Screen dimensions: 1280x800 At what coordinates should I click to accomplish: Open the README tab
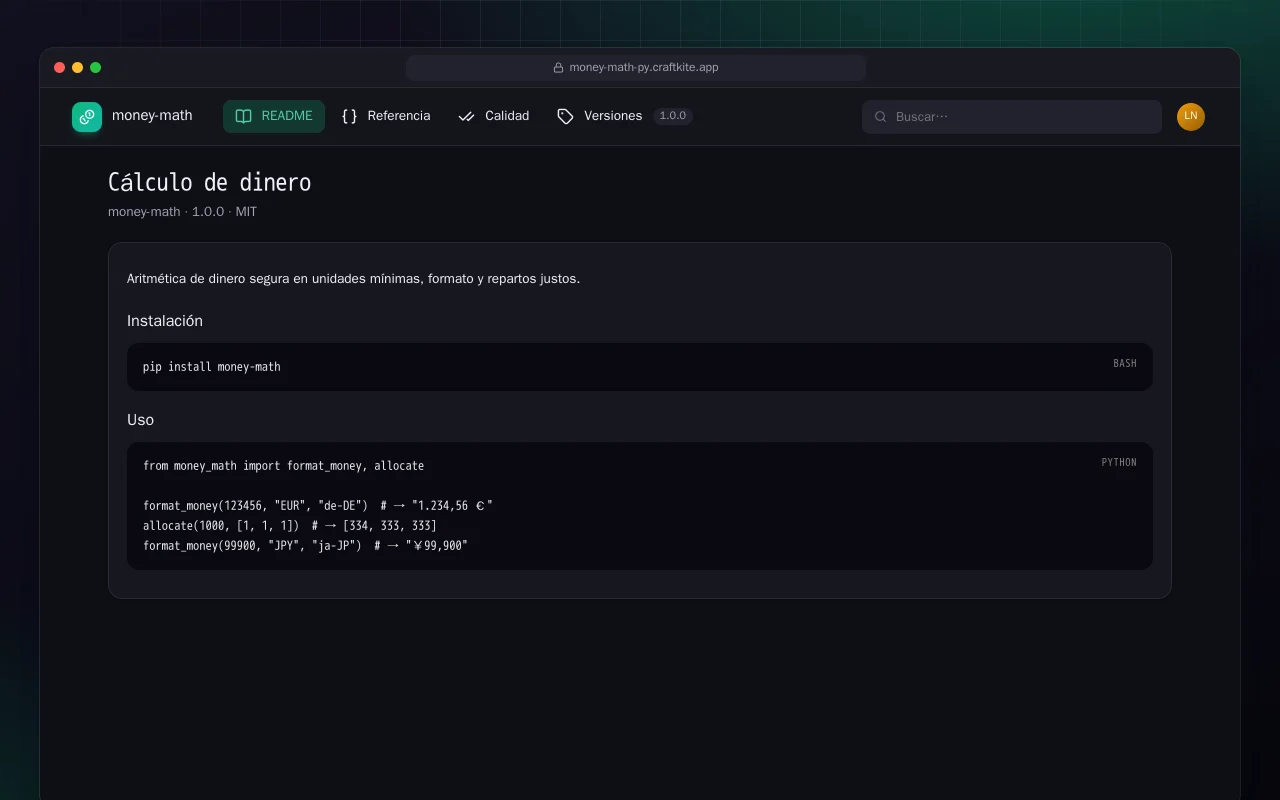274,116
